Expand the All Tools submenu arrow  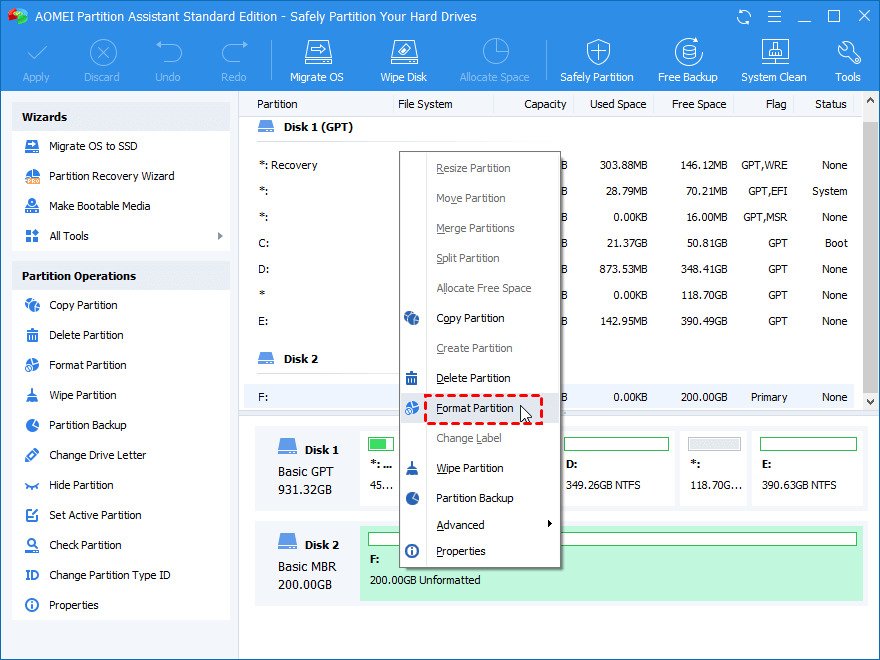click(220, 236)
